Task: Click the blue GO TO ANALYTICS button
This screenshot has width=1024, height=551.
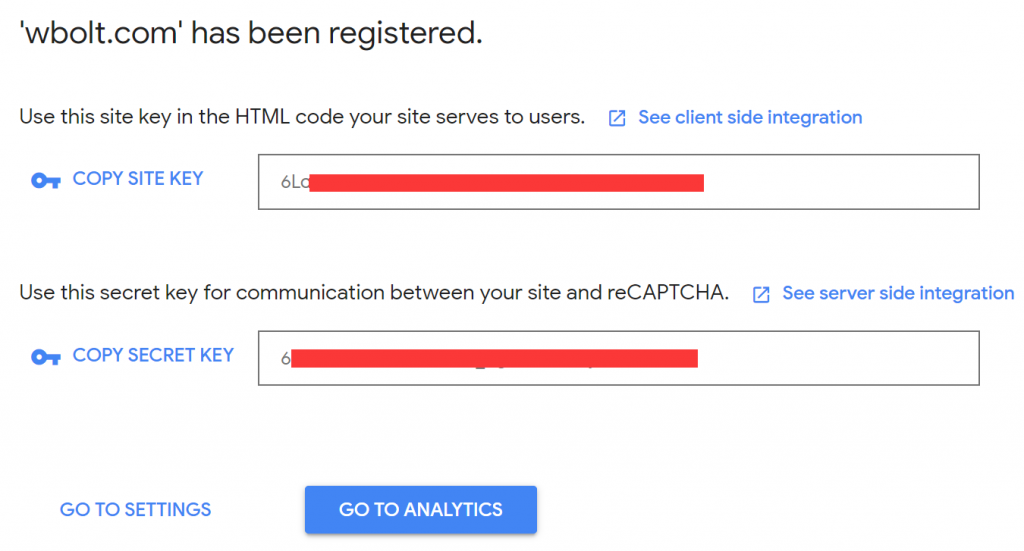Action: [420, 509]
